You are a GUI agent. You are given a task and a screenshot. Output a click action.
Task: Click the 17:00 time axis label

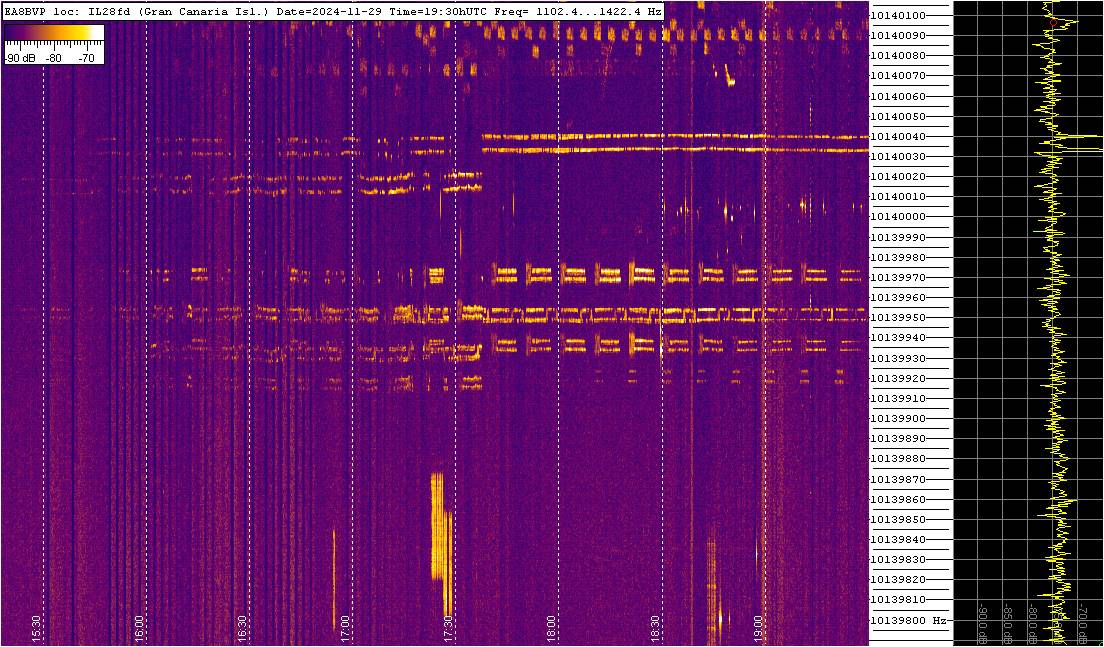click(345, 628)
